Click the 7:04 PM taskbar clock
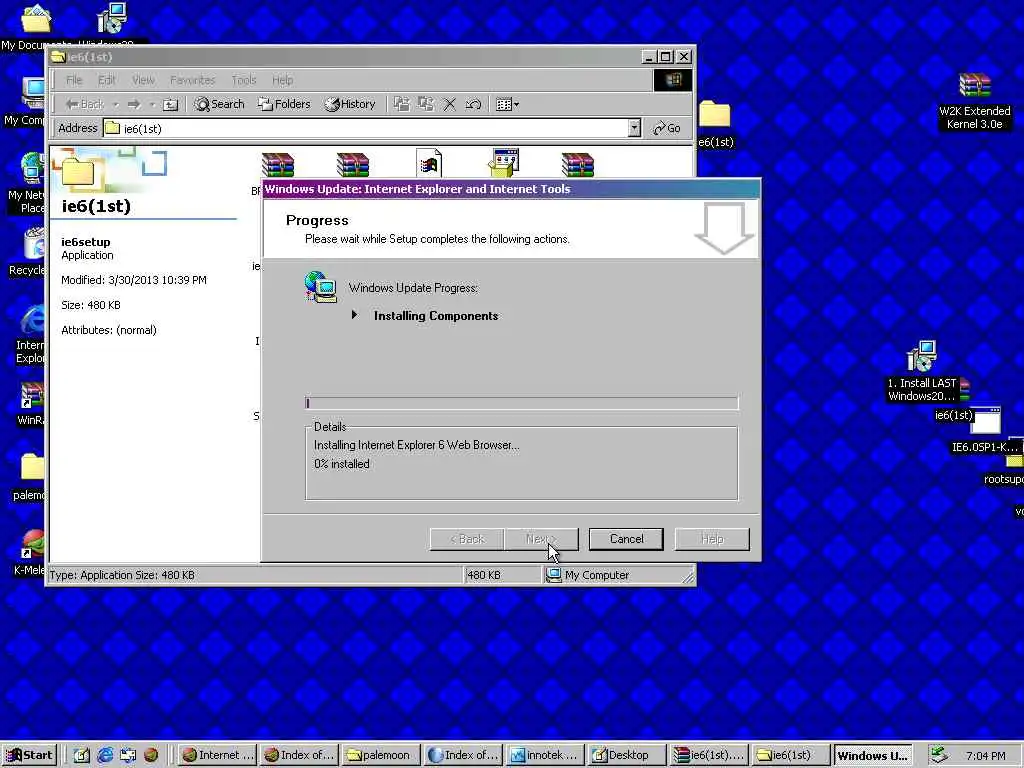The image size is (1024, 768). click(985, 756)
